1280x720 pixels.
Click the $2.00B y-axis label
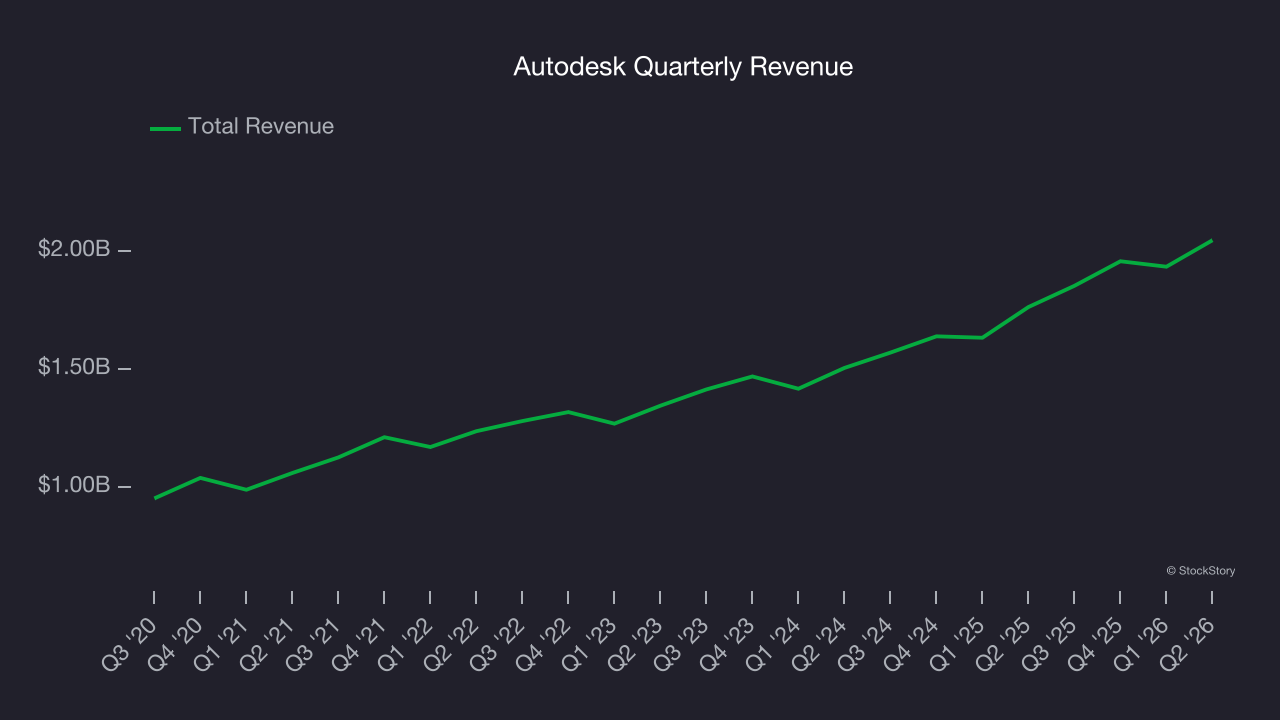click(x=74, y=249)
